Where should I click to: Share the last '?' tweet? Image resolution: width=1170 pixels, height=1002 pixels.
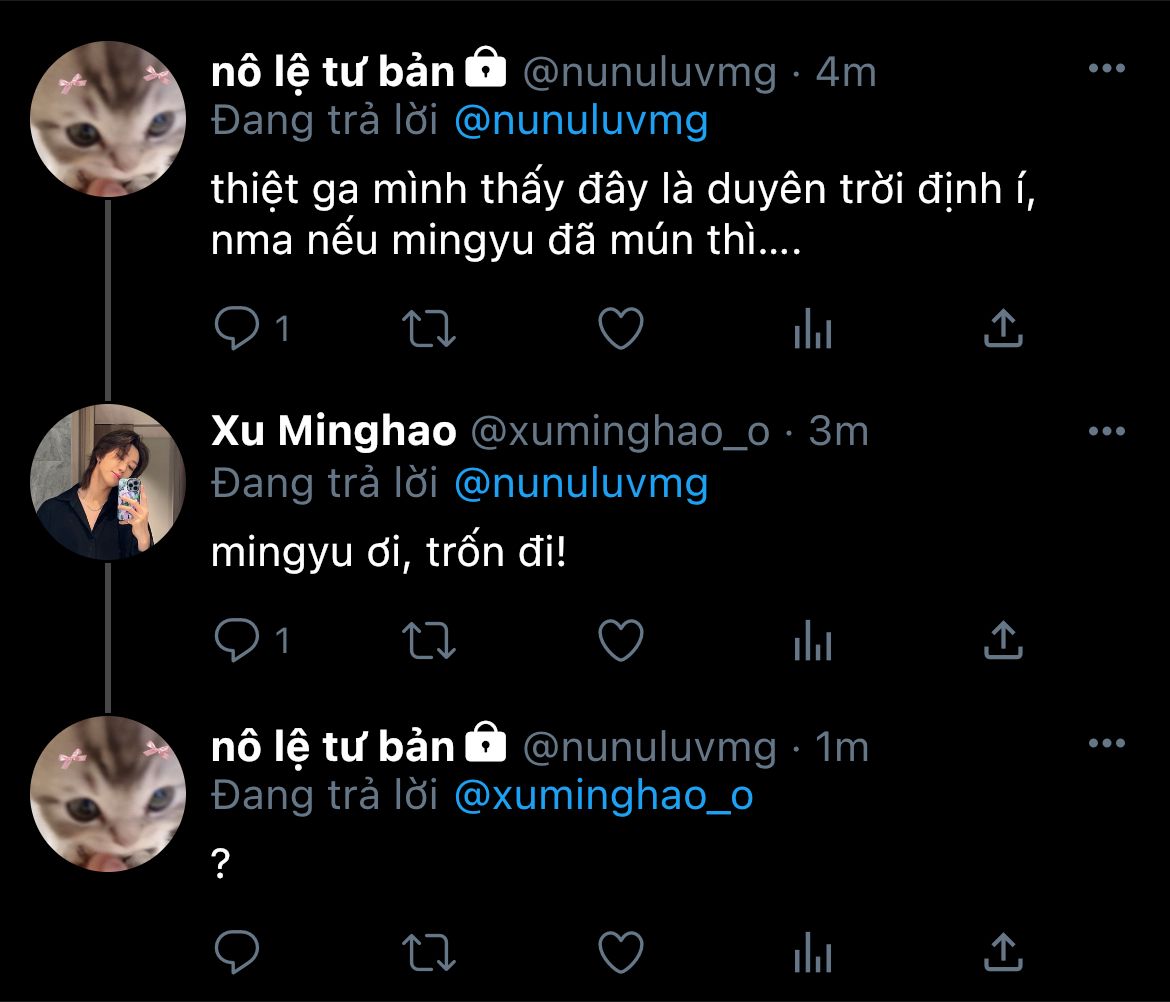pyautogui.click(x=1003, y=951)
